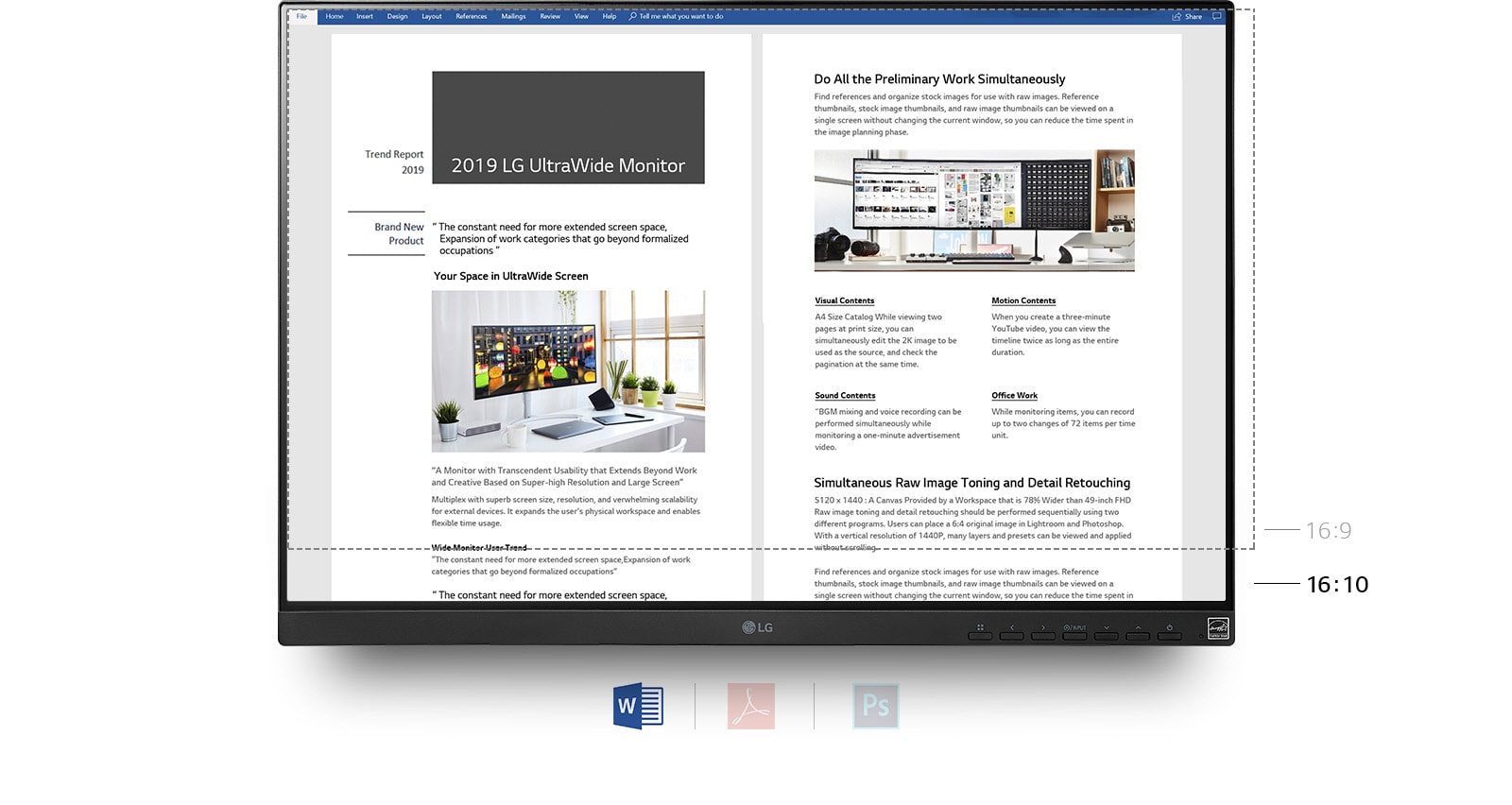Screen dimensions: 1512x805
Task: Open the Mailings ribbon tab
Action: point(513,16)
